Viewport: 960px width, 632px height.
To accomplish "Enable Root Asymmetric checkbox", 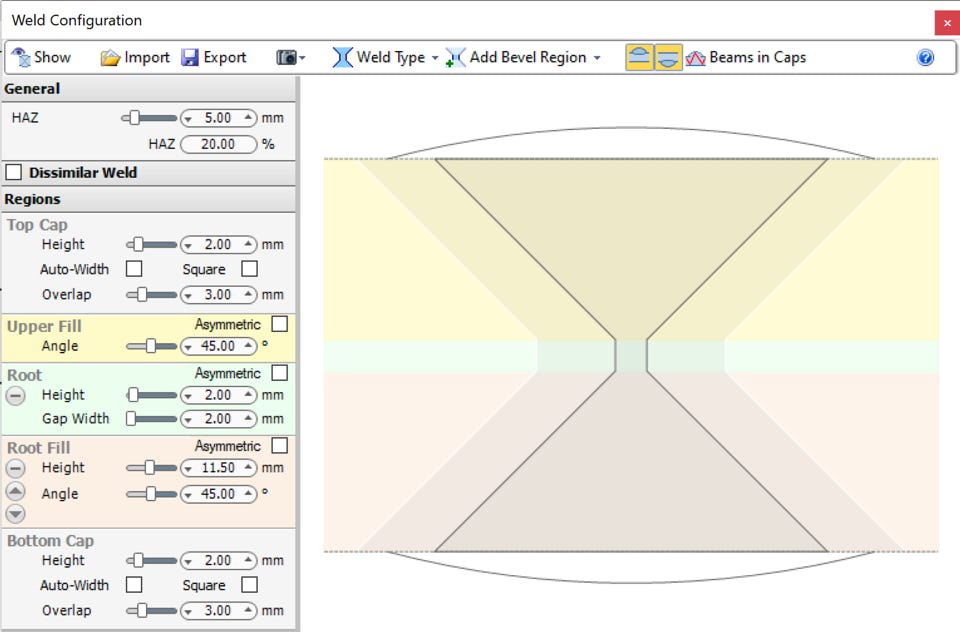I will (x=279, y=373).
